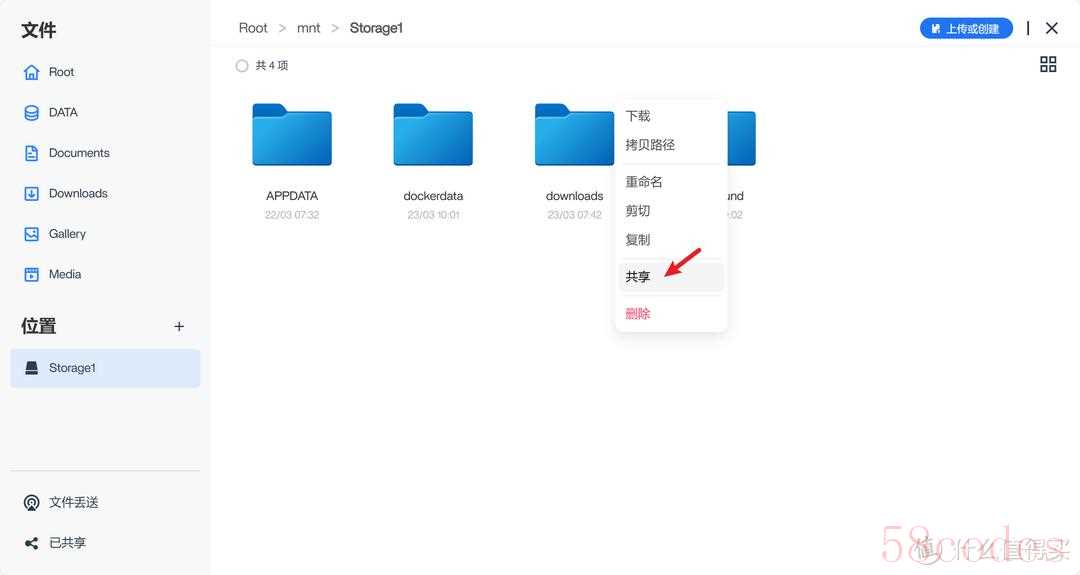Switch to grid view layout icon
The height and width of the screenshot is (575, 1080).
(x=1048, y=65)
